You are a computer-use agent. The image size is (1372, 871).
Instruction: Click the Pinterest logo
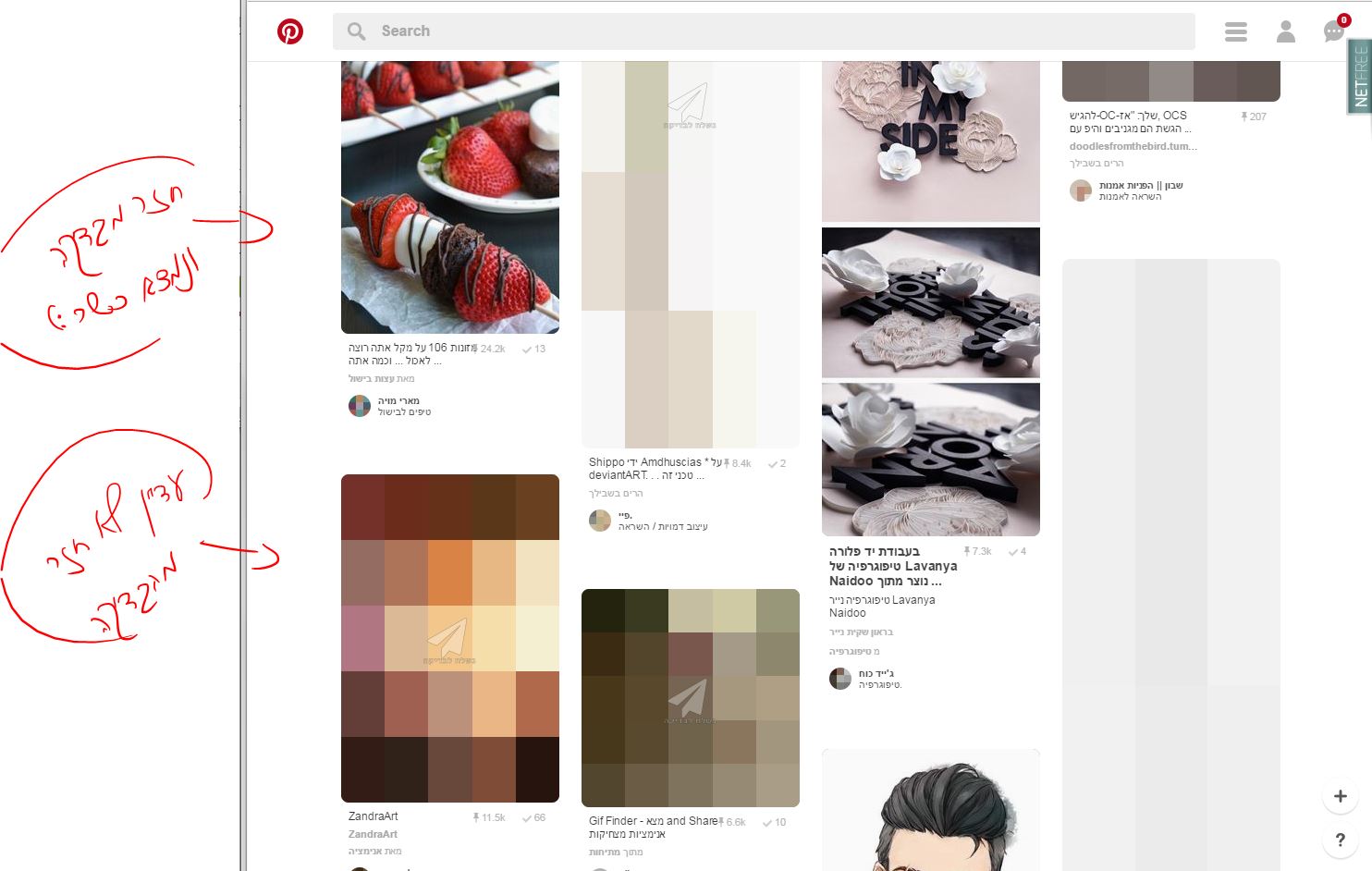pos(290,31)
